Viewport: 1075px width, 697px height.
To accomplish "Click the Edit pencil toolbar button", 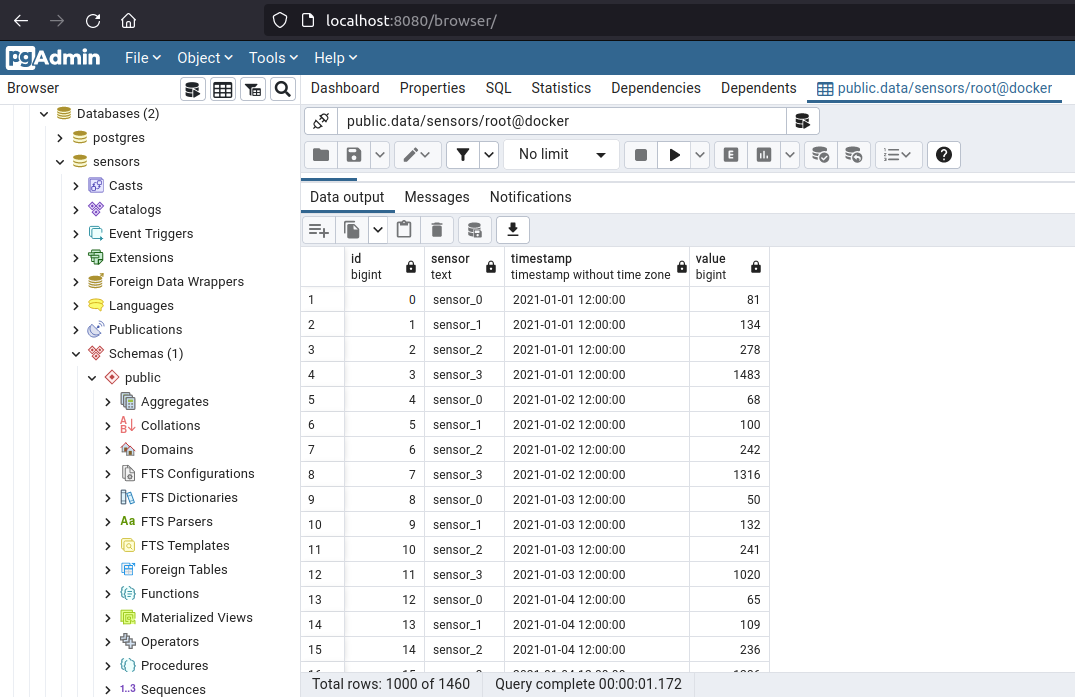I will tap(417, 155).
